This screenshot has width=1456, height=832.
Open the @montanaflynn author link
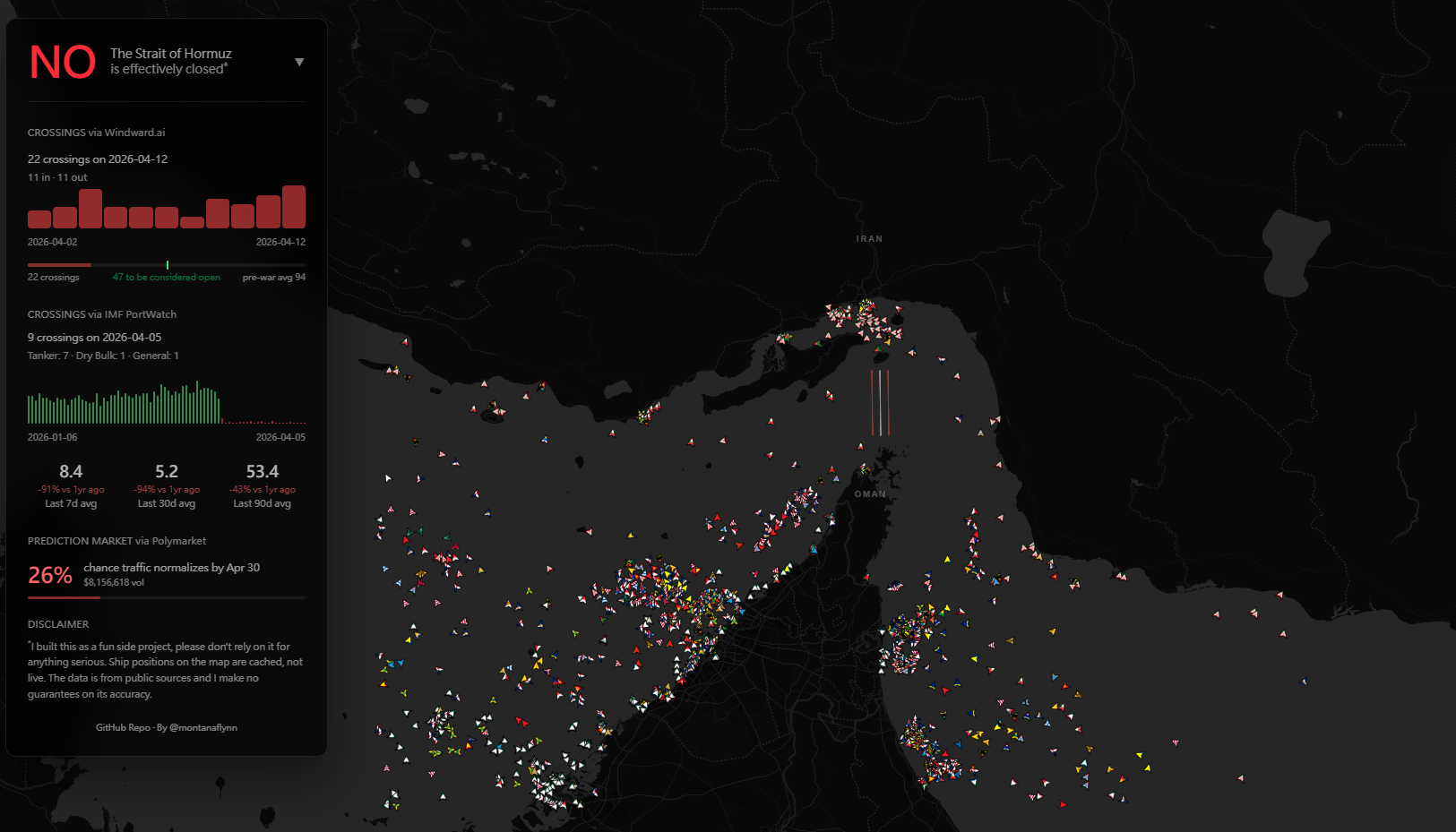pyautogui.click(x=203, y=727)
